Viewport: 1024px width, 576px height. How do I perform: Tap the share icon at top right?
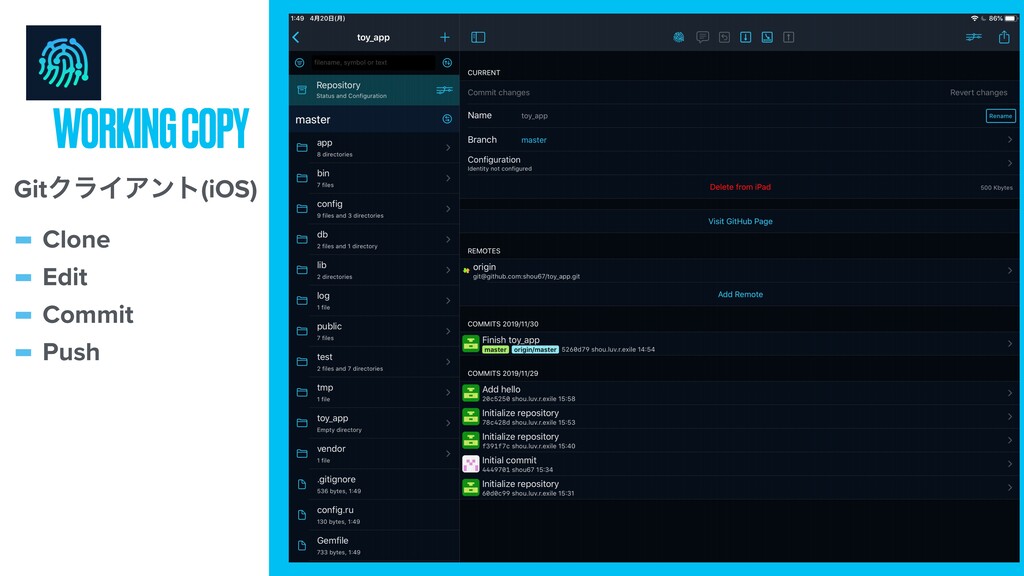(x=1004, y=37)
